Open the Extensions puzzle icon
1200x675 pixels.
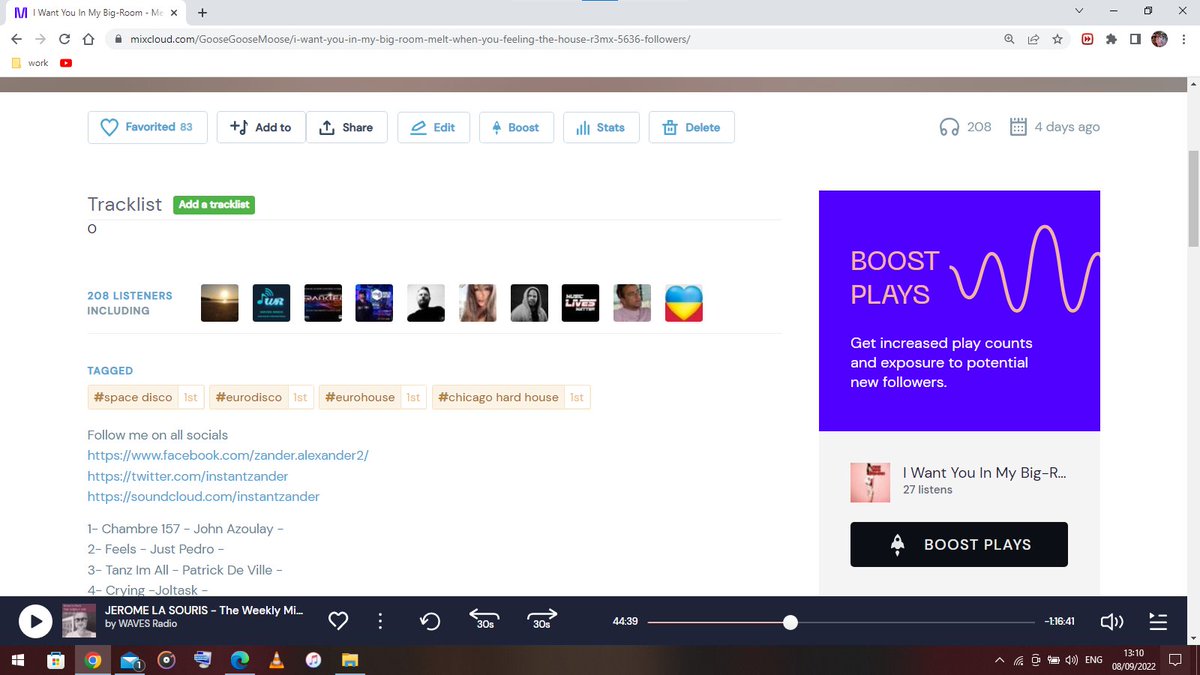1111,39
